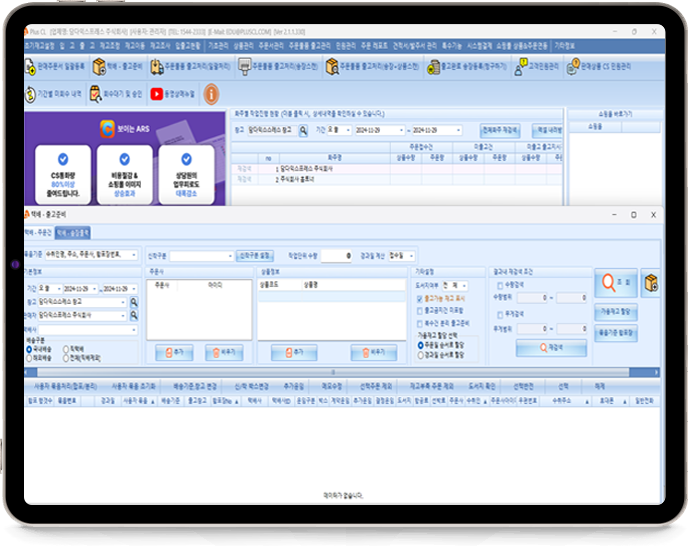This screenshot has width=688, height=546.
Task: Click the large 조회 magnifier search button
Action: click(x=616, y=283)
